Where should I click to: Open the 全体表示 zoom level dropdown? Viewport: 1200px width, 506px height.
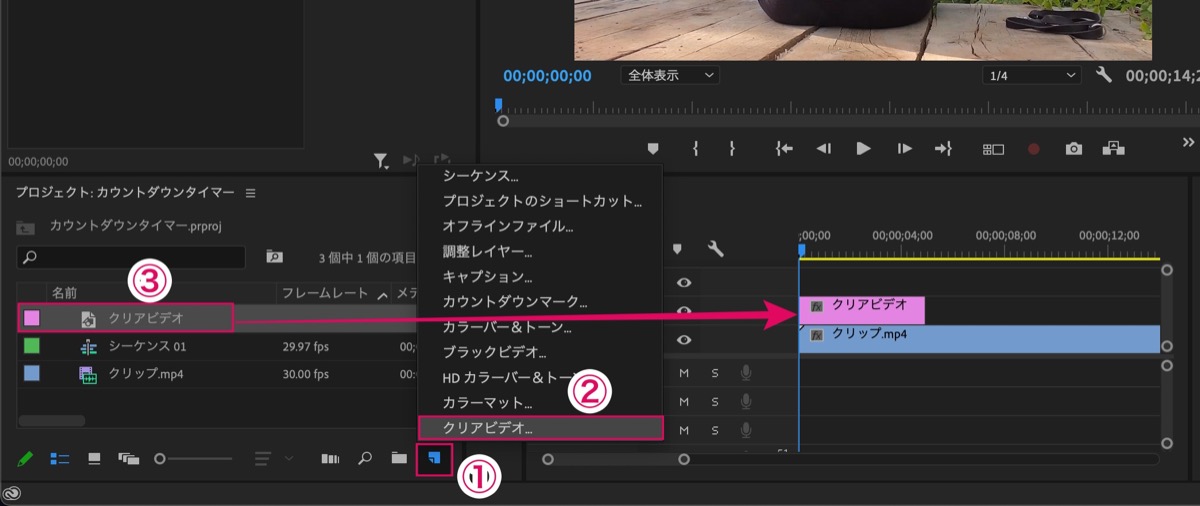tap(670, 75)
